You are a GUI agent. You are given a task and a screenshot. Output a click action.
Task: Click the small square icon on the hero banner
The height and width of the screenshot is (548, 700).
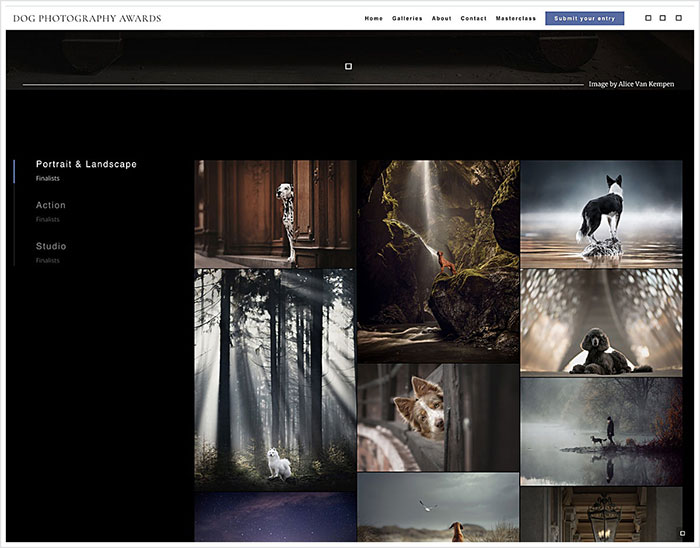[x=348, y=66]
